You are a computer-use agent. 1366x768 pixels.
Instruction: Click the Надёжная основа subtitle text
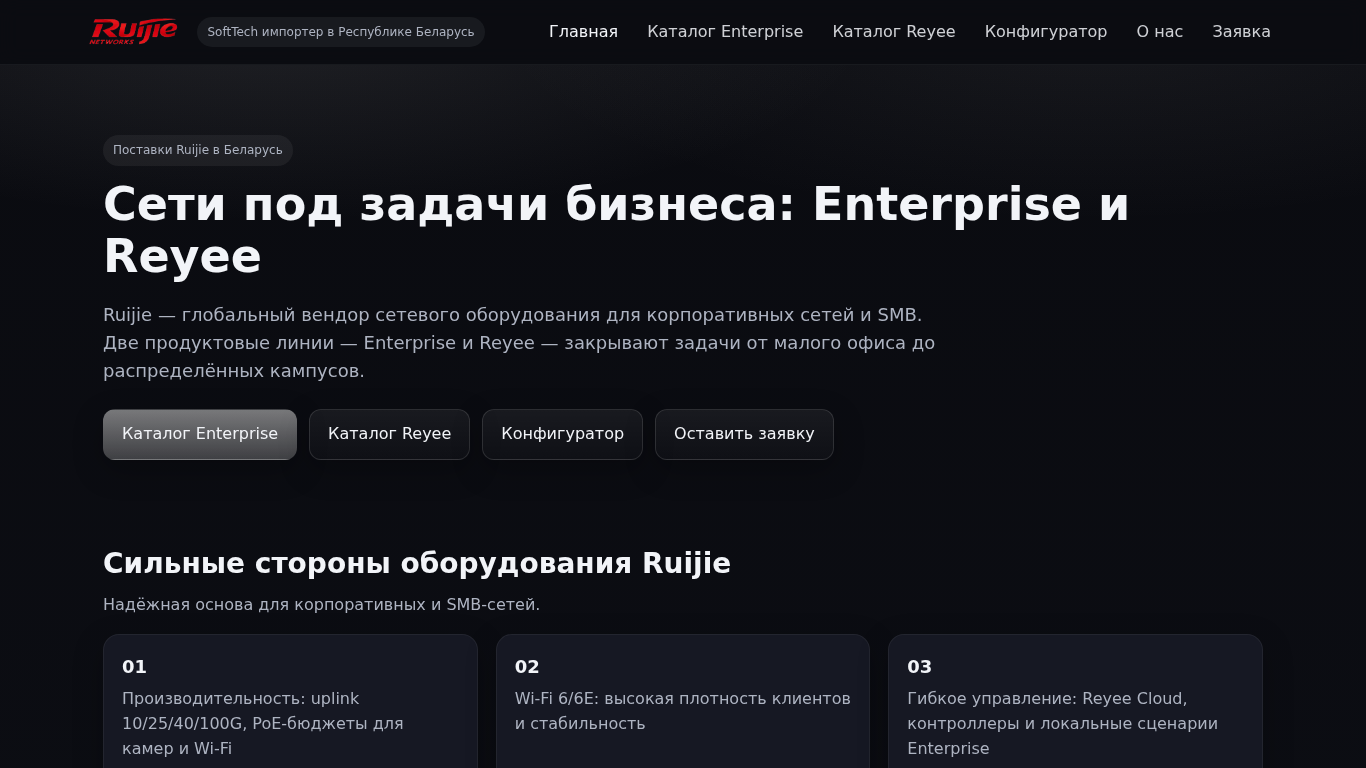coord(321,604)
